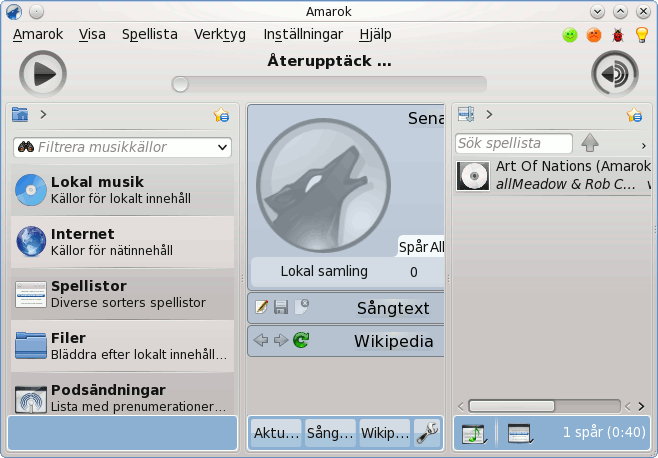
Task: Click bookmark star in music sources panel
Action: click(x=221, y=115)
